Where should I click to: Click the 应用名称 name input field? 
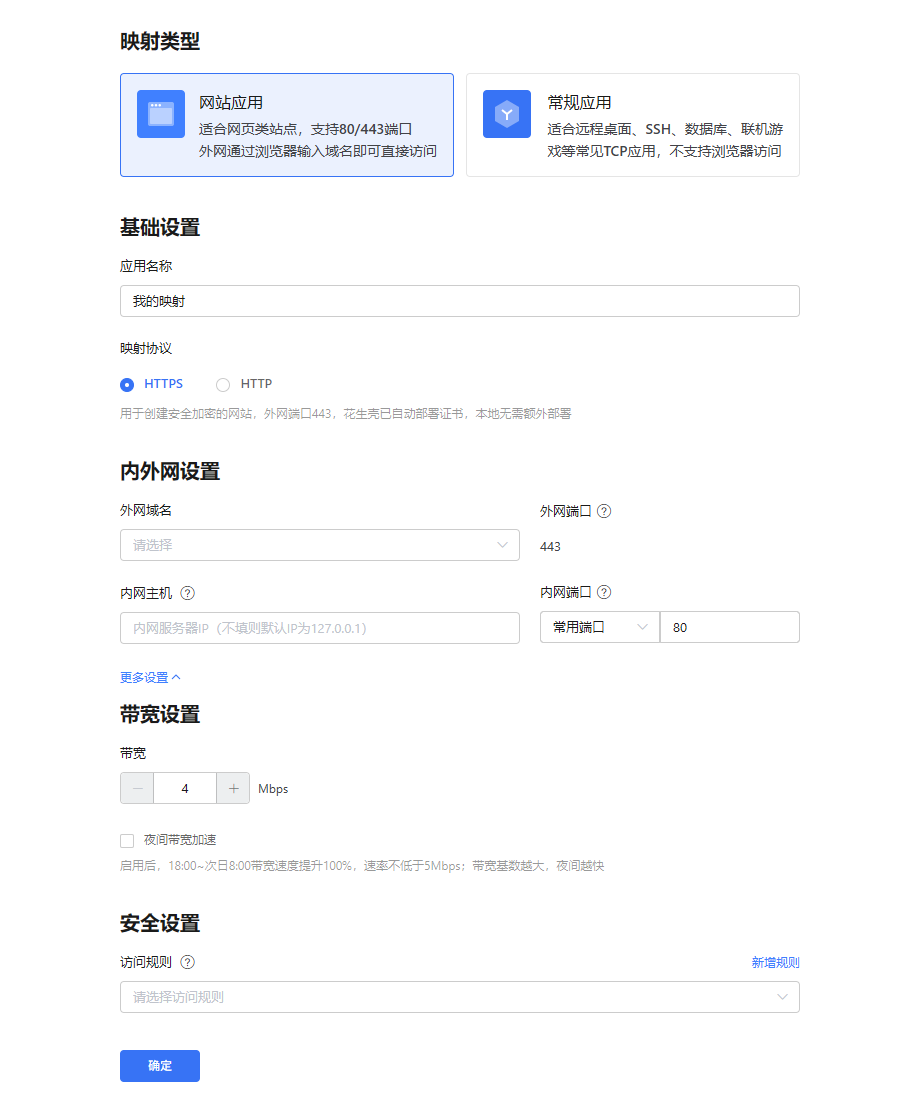(x=459, y=301)
